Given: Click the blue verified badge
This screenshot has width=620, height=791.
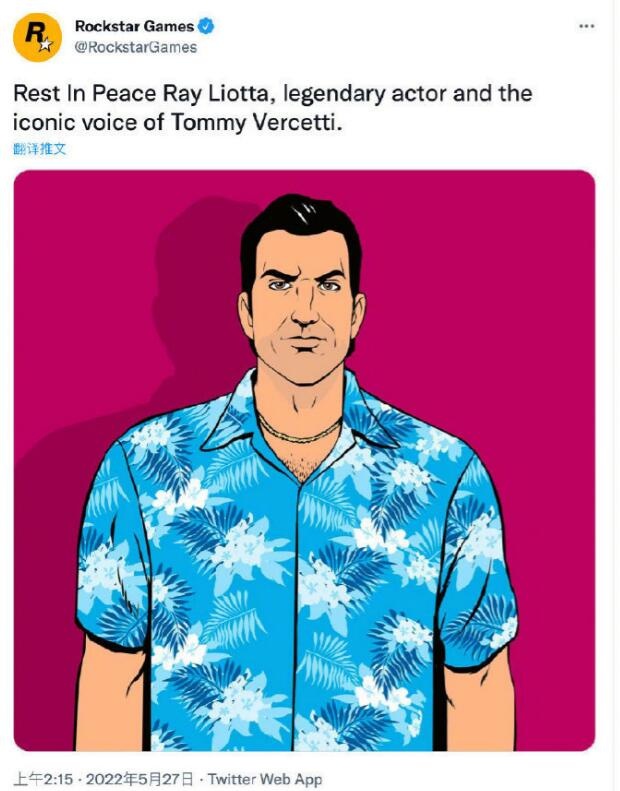Looking at the screenshot, I should (x=206, y=26).
